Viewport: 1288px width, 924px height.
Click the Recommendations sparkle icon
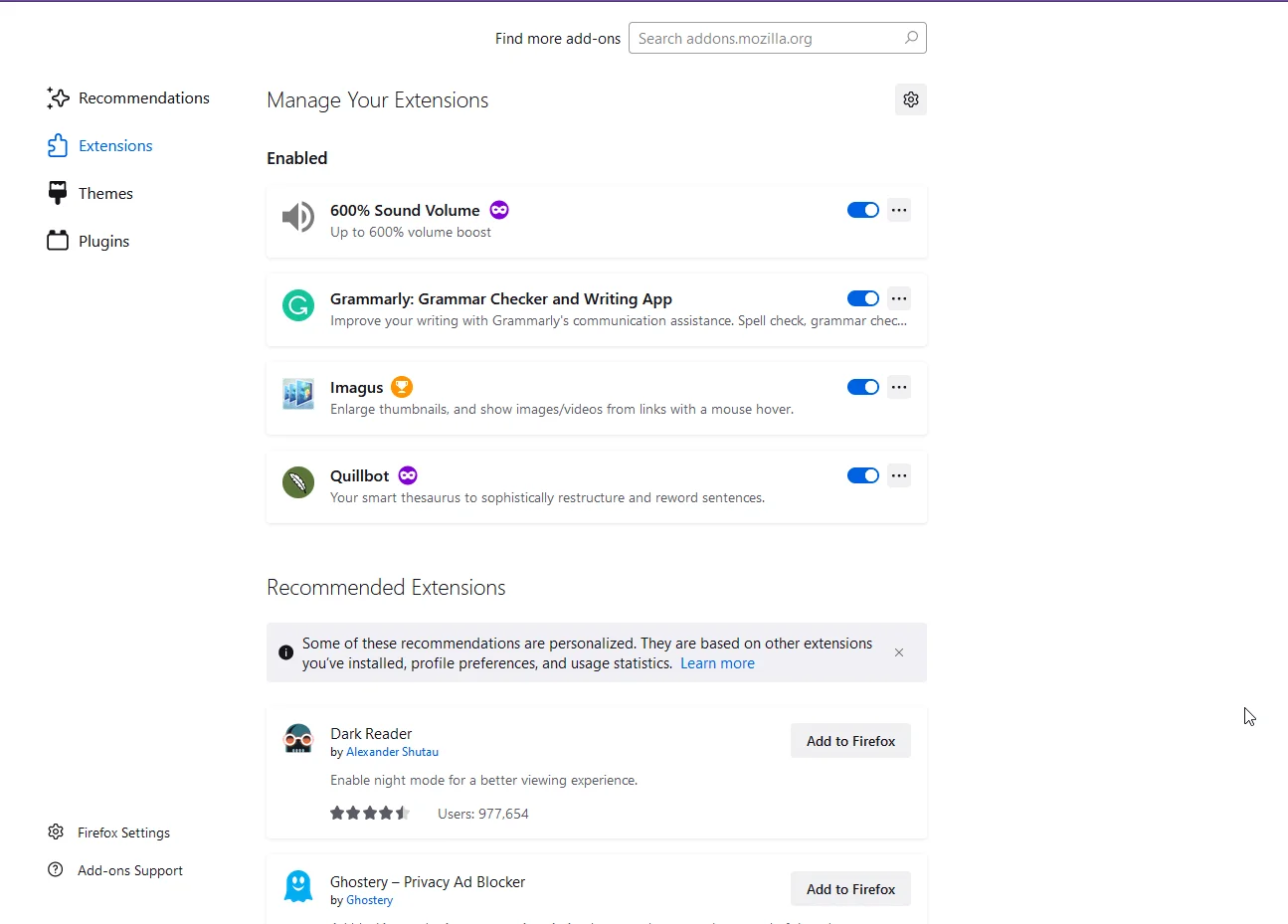pyautogui.click(x=58, y=97)
